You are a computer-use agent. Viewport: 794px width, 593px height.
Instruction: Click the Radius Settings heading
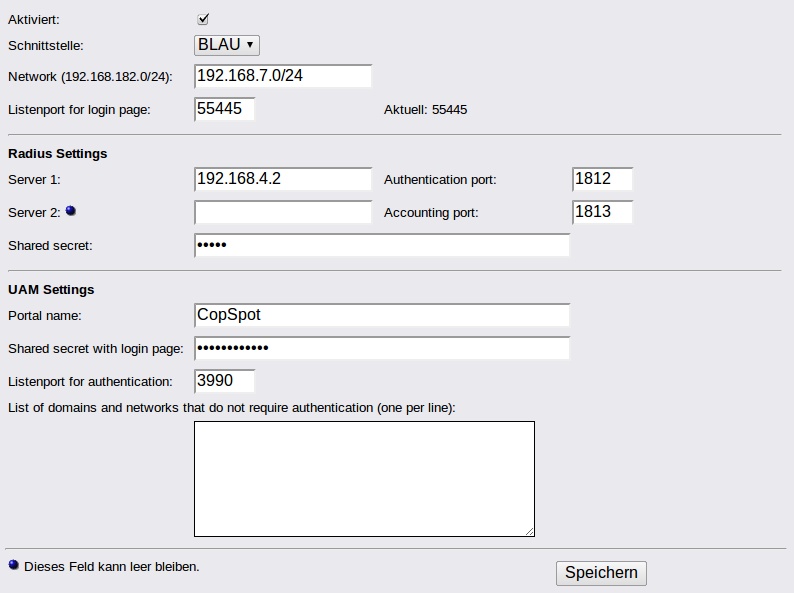tap(57, 154)
